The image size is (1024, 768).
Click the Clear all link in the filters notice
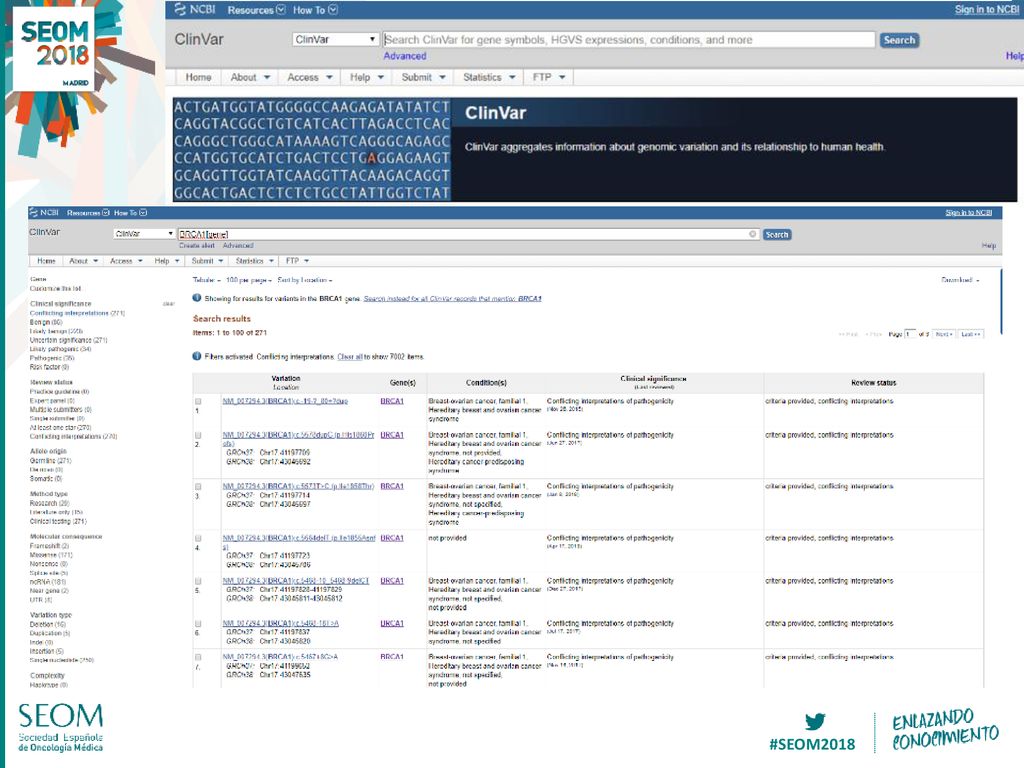click(351, 357)
